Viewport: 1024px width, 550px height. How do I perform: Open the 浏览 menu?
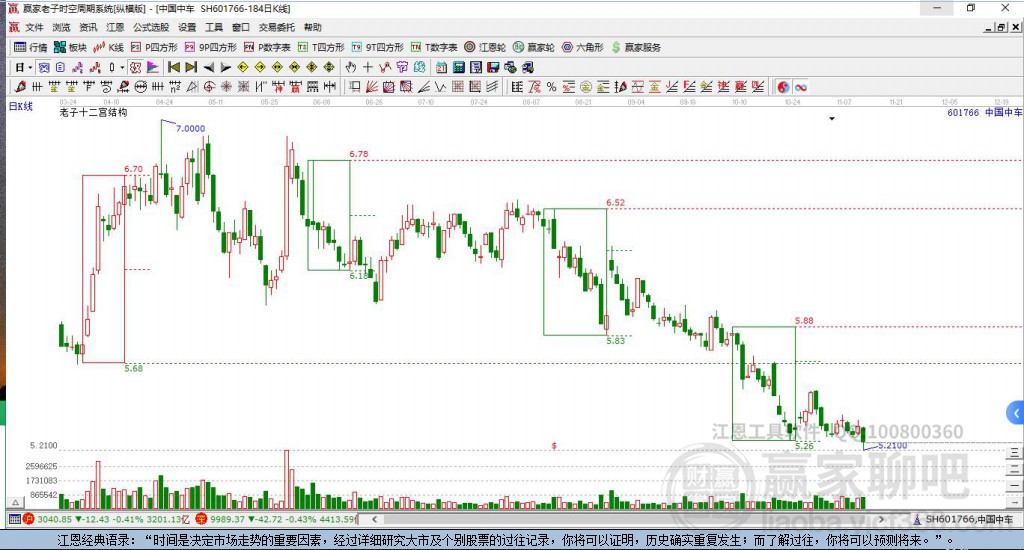61,27
